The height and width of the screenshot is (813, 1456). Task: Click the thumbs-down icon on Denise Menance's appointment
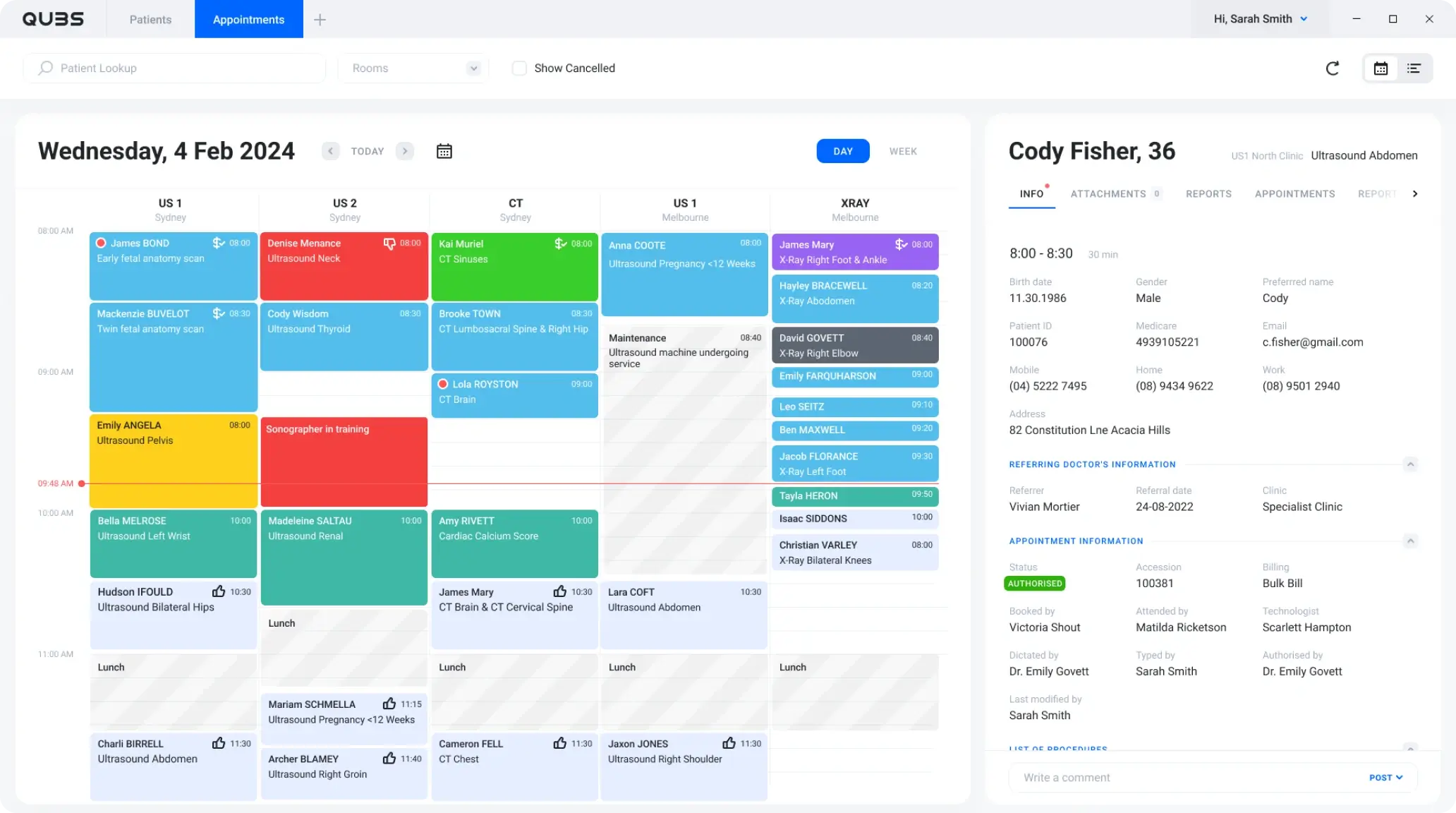click(x=389, y=243)
